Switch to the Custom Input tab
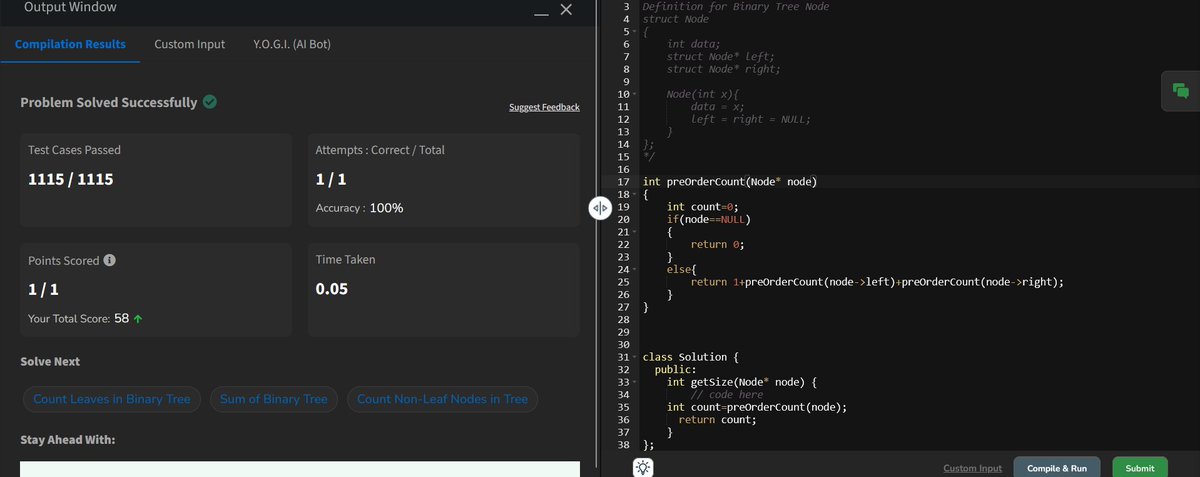 189,44
